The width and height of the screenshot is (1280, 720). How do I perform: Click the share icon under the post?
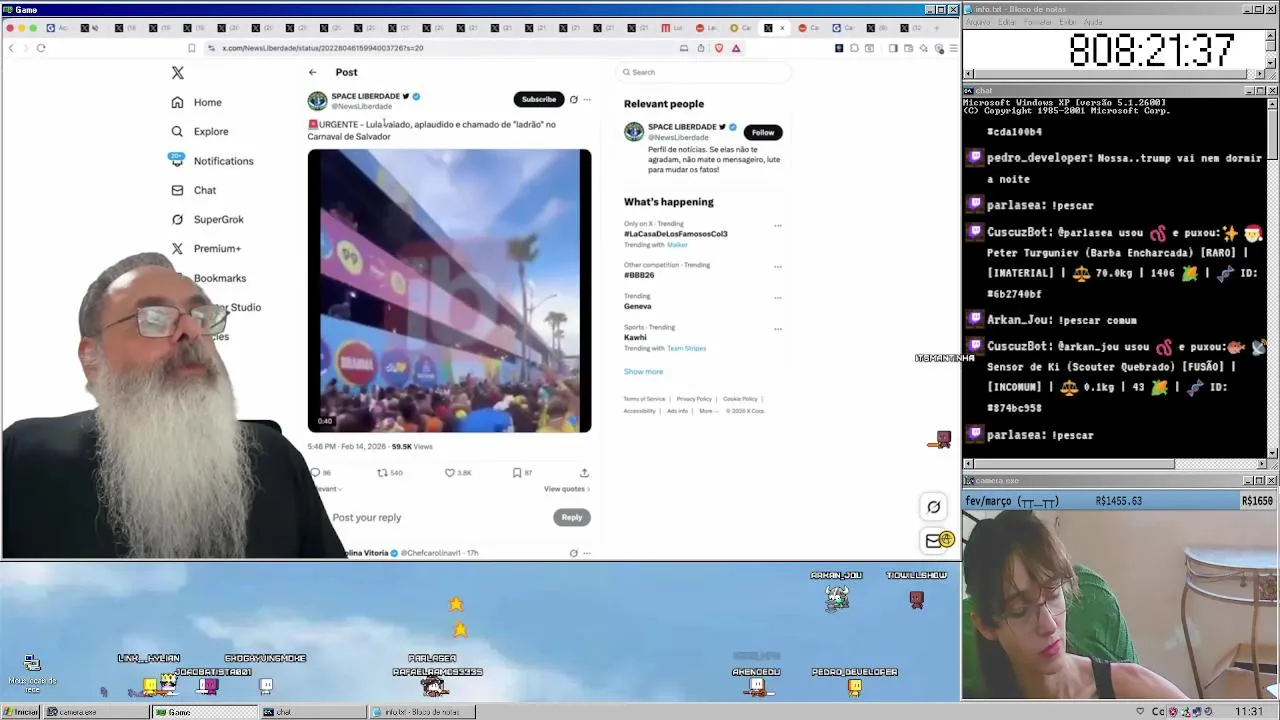[x=584, y=473]
